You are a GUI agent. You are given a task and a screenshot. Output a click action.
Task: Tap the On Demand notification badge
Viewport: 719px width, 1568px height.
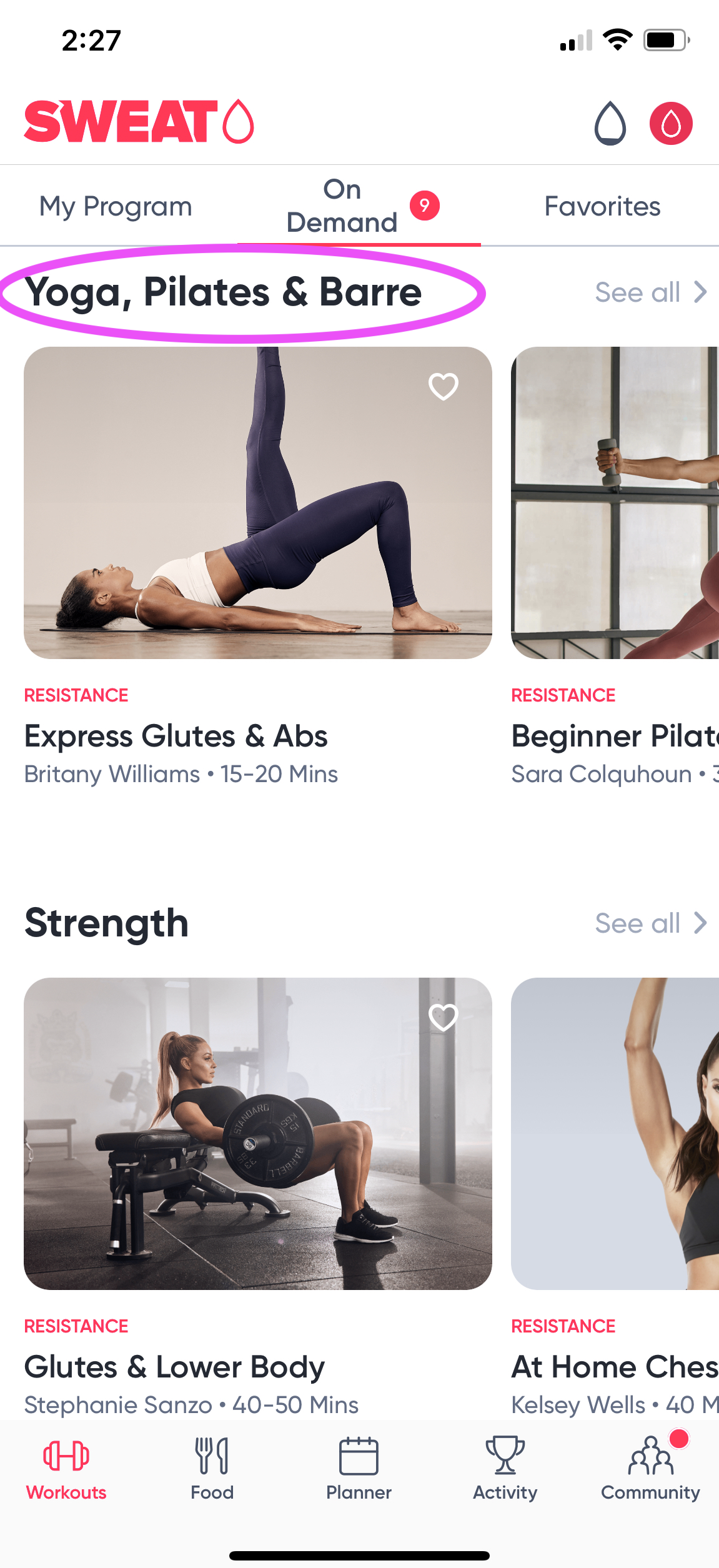[425, 206]
